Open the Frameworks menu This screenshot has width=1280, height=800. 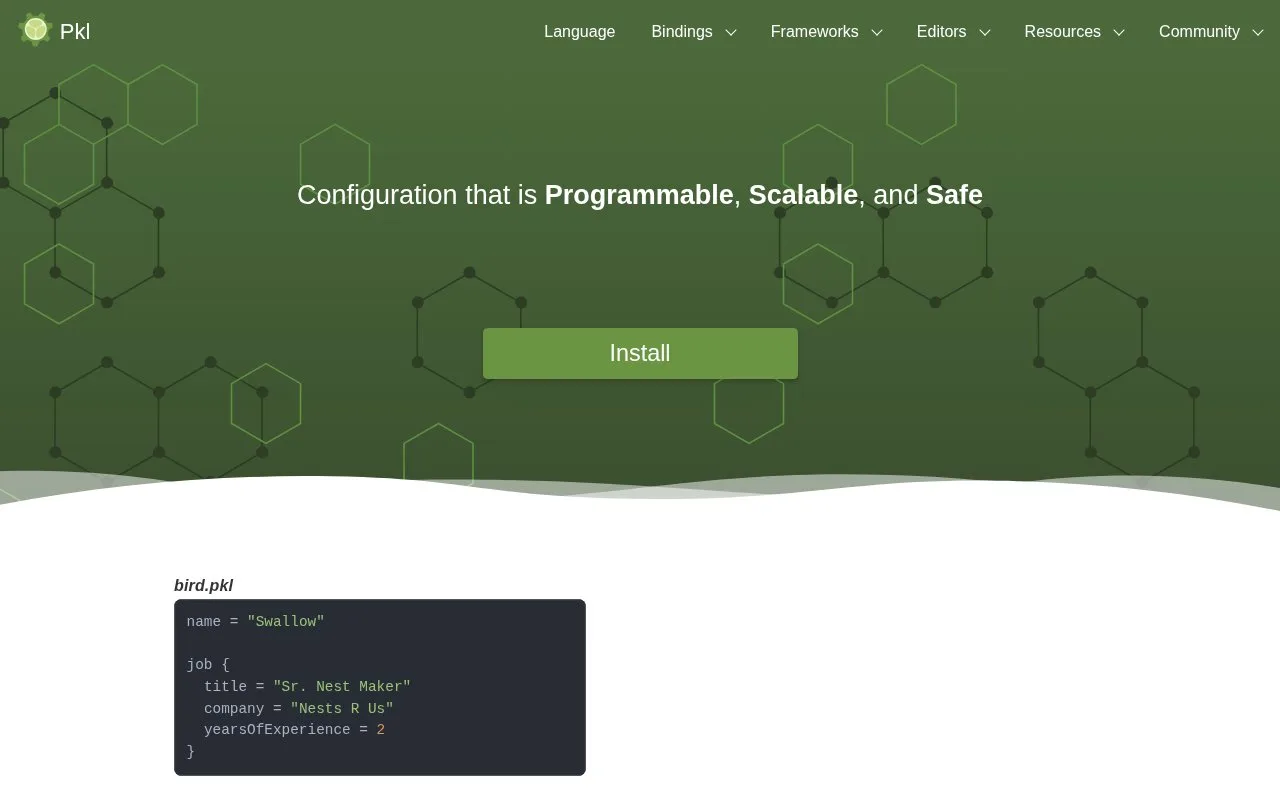[814, 32]
